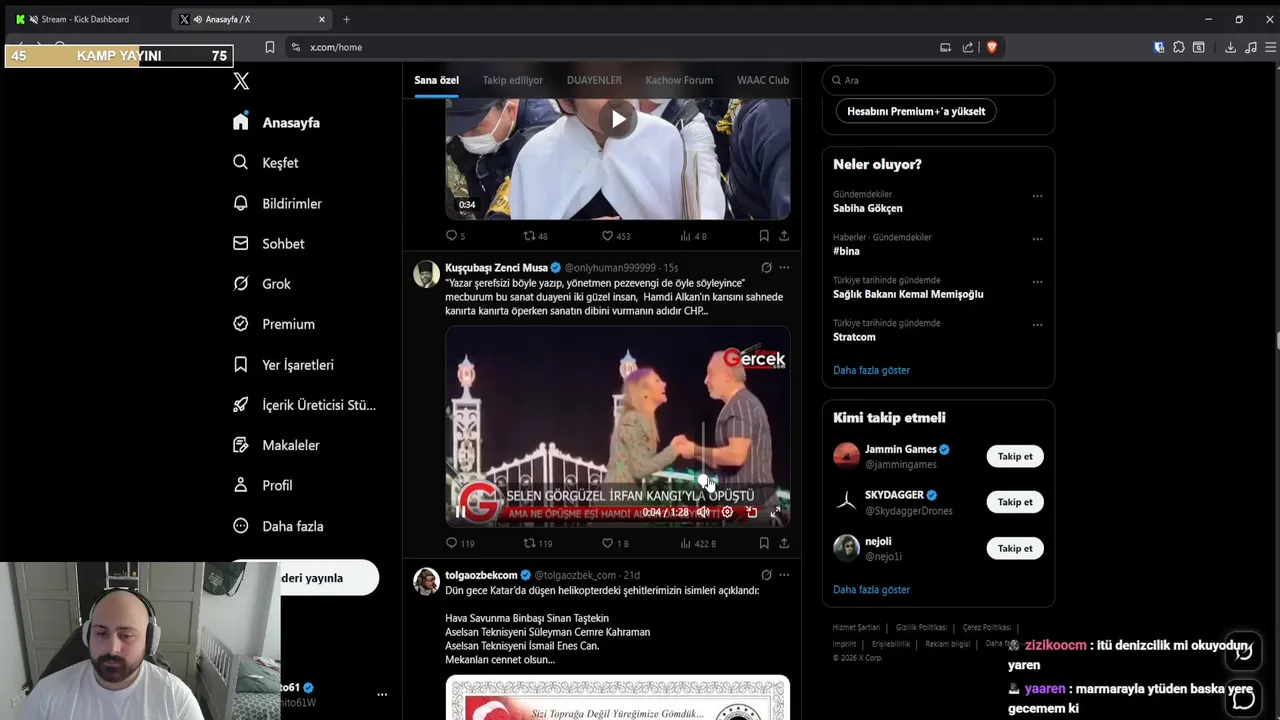
Task: Show more trends via Daha fazla göster
Action: tap(871, 370)
